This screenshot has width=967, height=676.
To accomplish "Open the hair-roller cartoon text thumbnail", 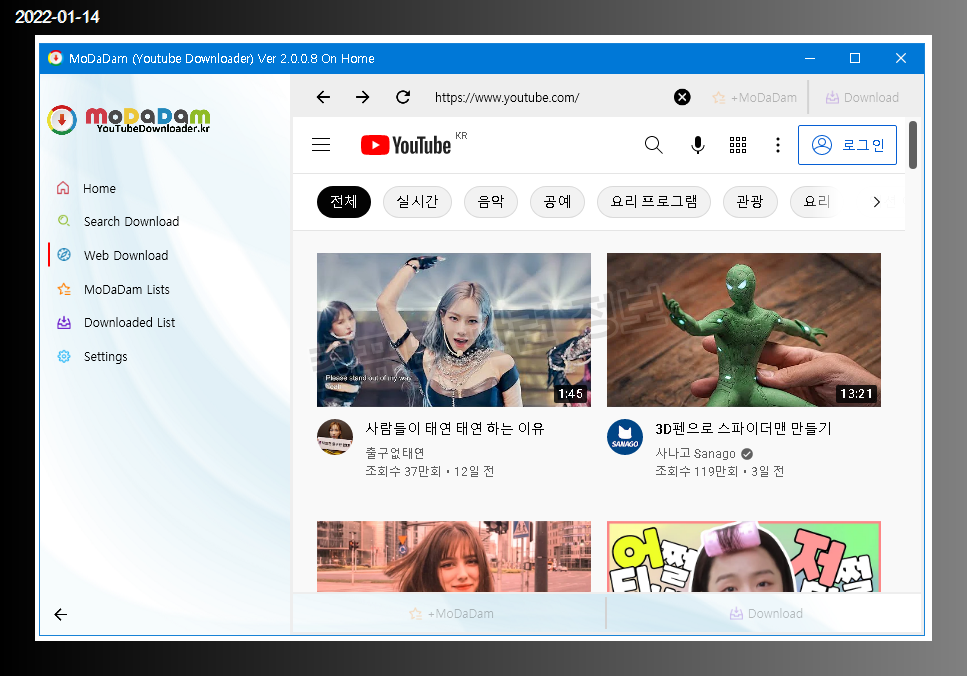I will point(744,556).
